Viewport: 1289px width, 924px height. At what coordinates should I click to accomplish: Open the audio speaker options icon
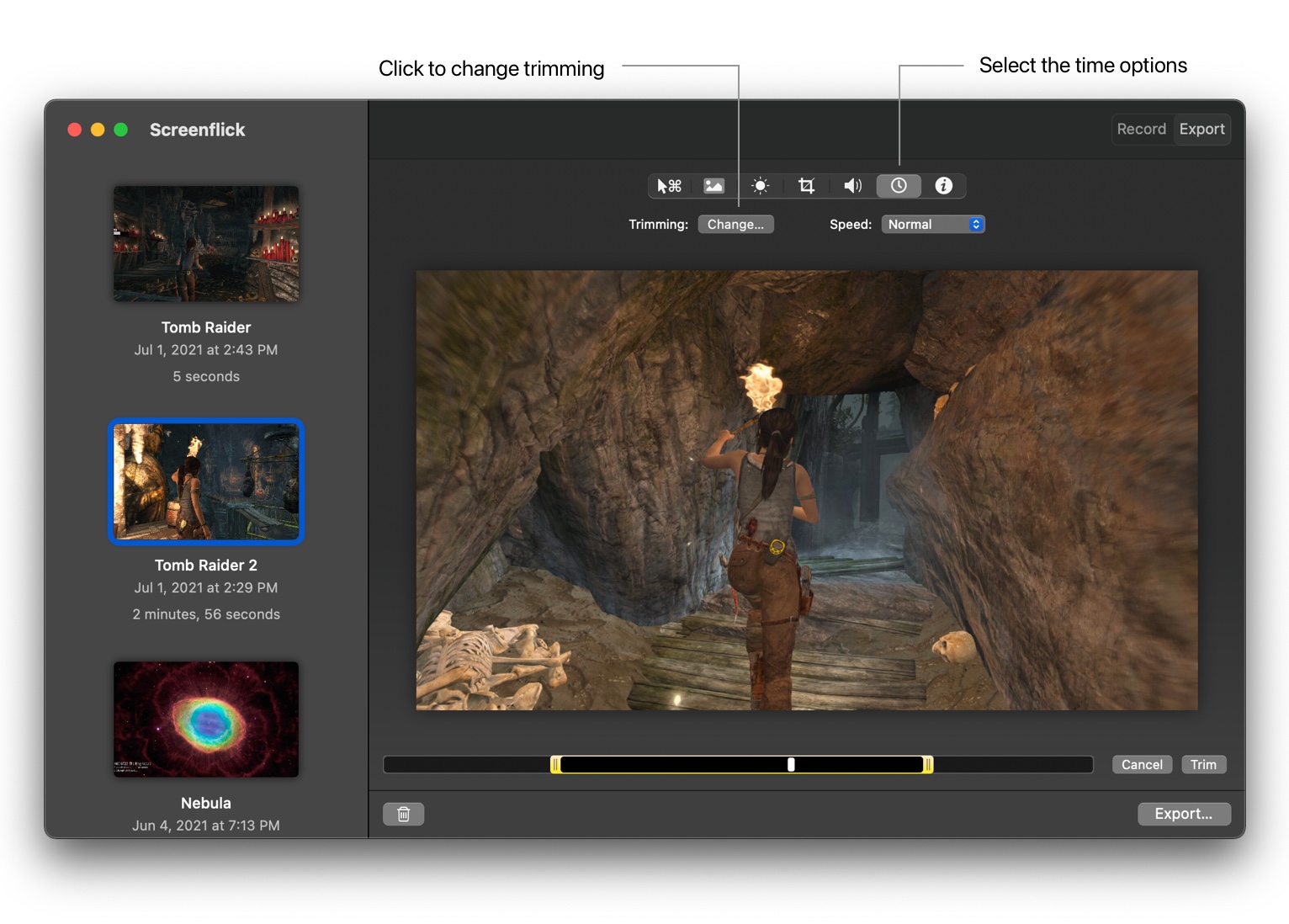(x=852, y=186)
